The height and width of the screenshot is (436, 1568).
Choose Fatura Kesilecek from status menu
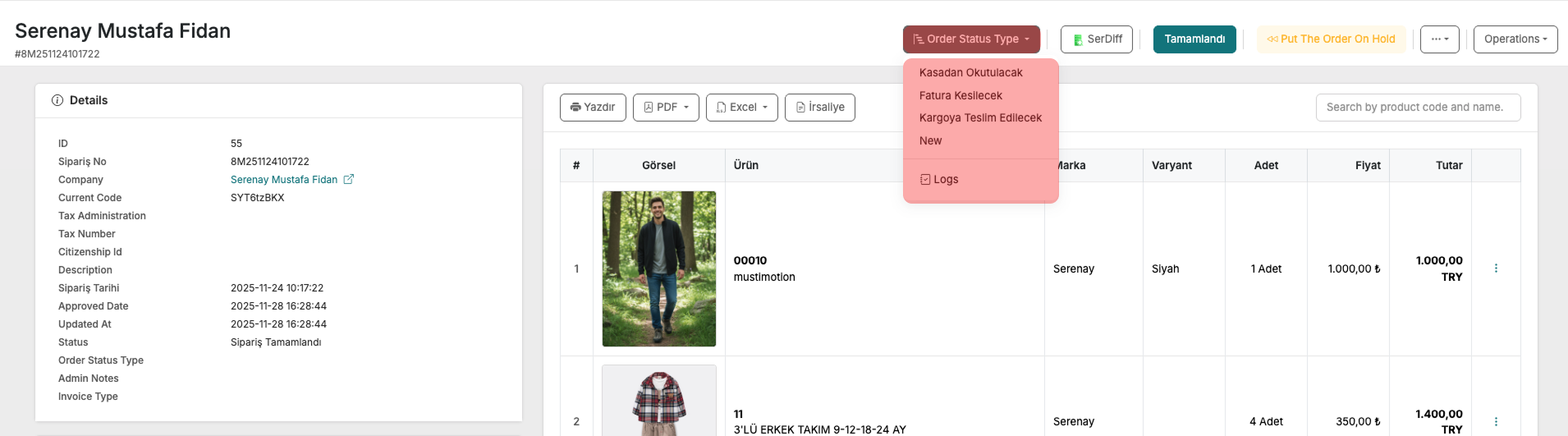[961, 95]
